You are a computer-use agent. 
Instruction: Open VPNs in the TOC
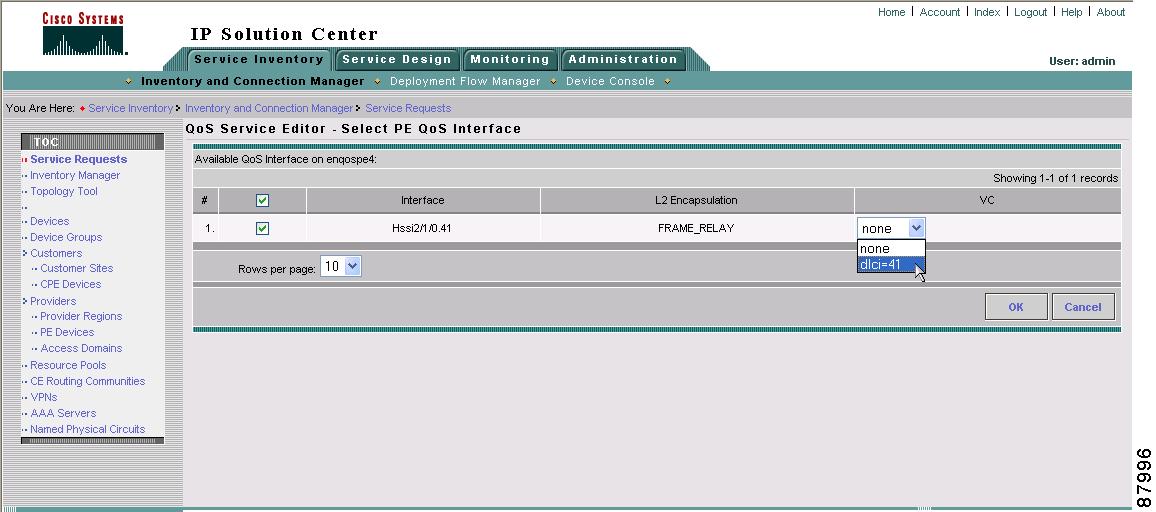(x=43, y=397)
